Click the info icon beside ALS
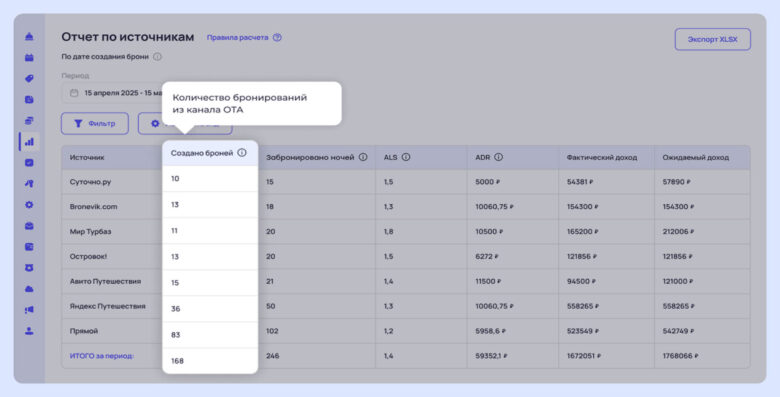780x397 pixels. (x=406, y=157)
